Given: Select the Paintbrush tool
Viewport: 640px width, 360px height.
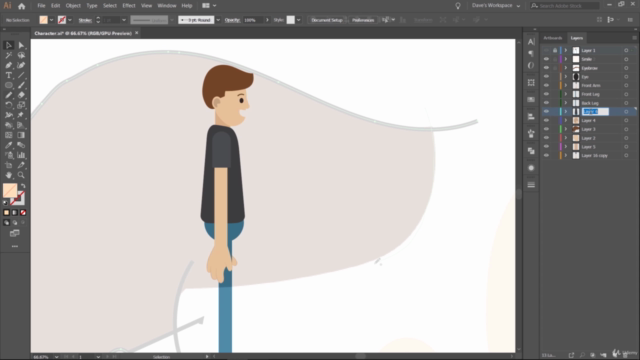Looking at the screenshot, I should pyautogui.click(x=21, y=85).
